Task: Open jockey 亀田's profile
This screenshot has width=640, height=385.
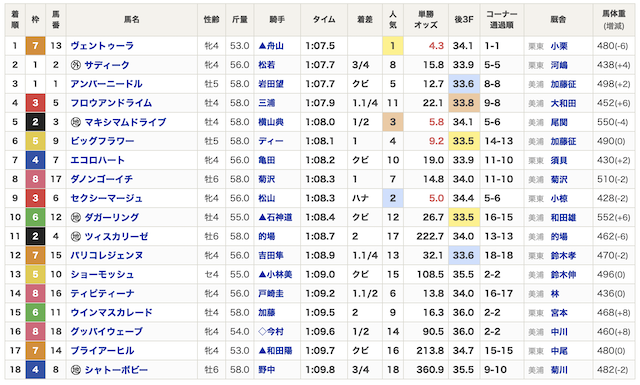Action: pyautogui.click(x=267, y=160)
